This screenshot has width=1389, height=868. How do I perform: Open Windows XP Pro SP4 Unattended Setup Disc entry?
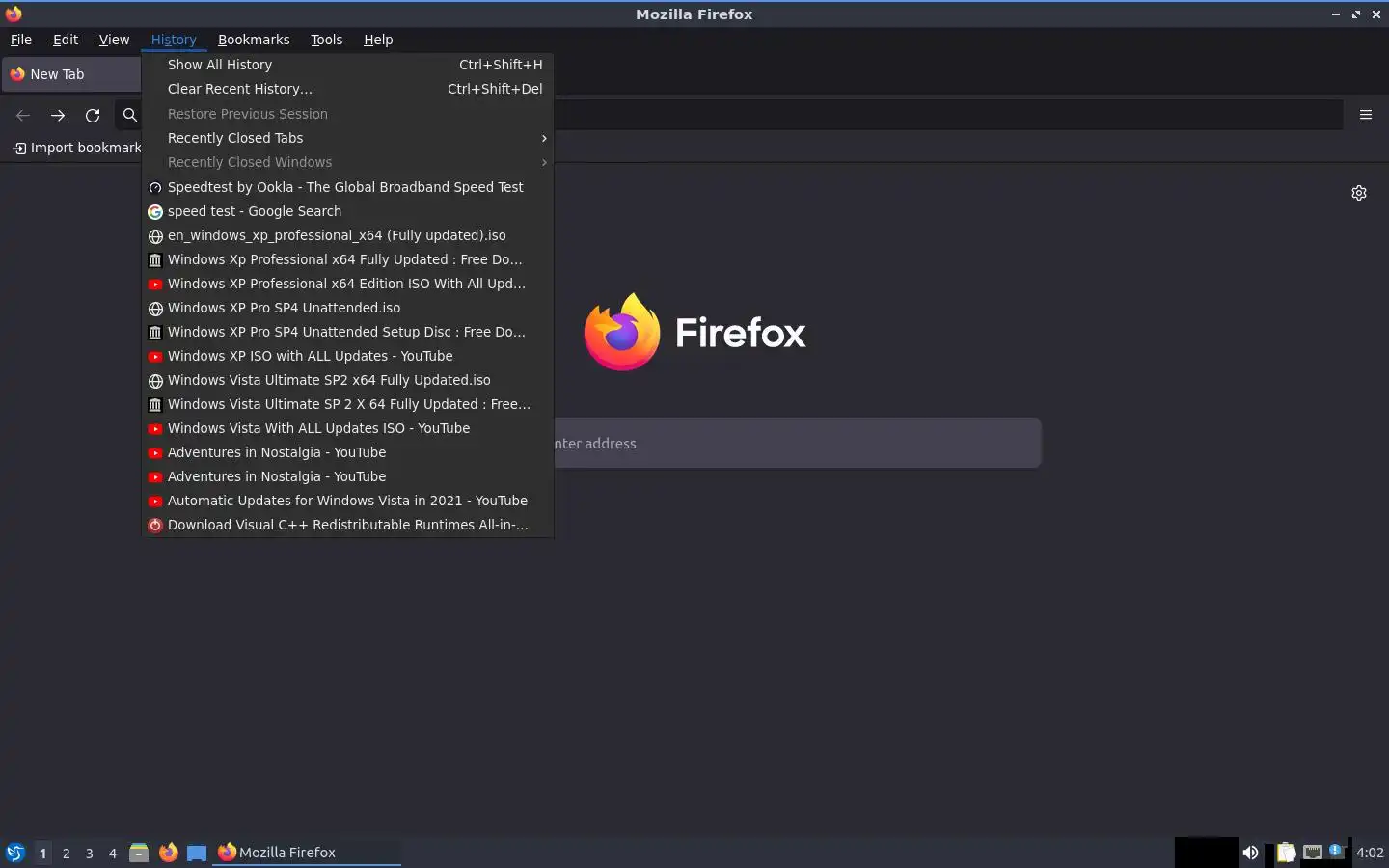click(x=347, y=332)
